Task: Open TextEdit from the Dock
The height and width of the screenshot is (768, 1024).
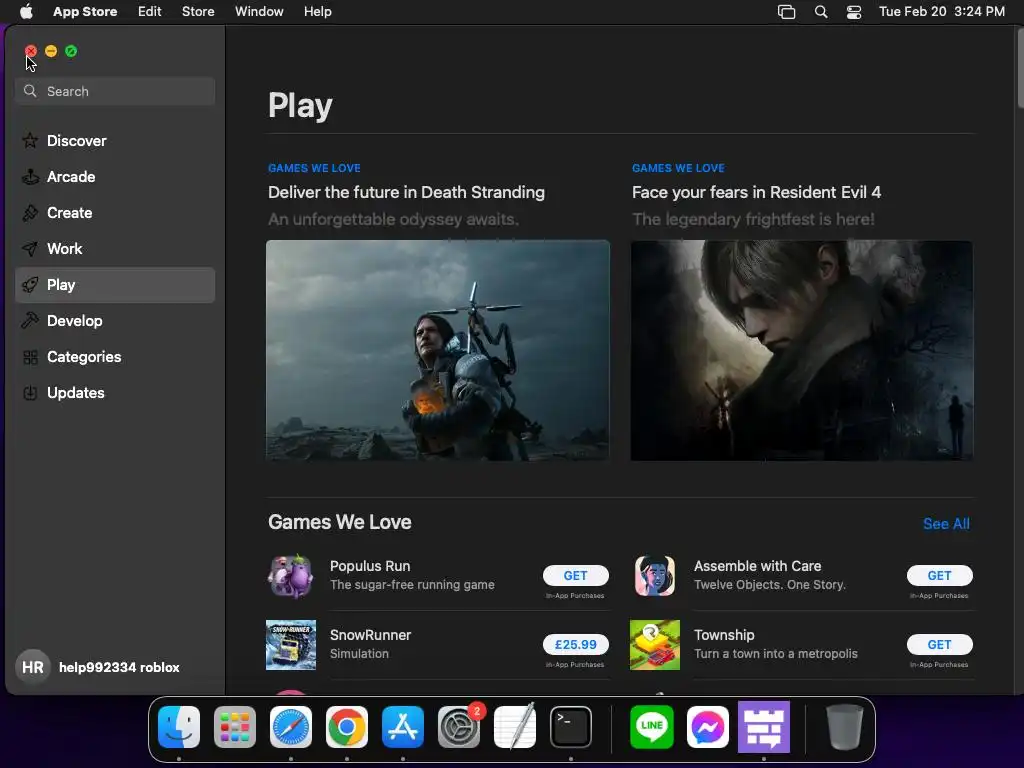Action: pos(515,727)
